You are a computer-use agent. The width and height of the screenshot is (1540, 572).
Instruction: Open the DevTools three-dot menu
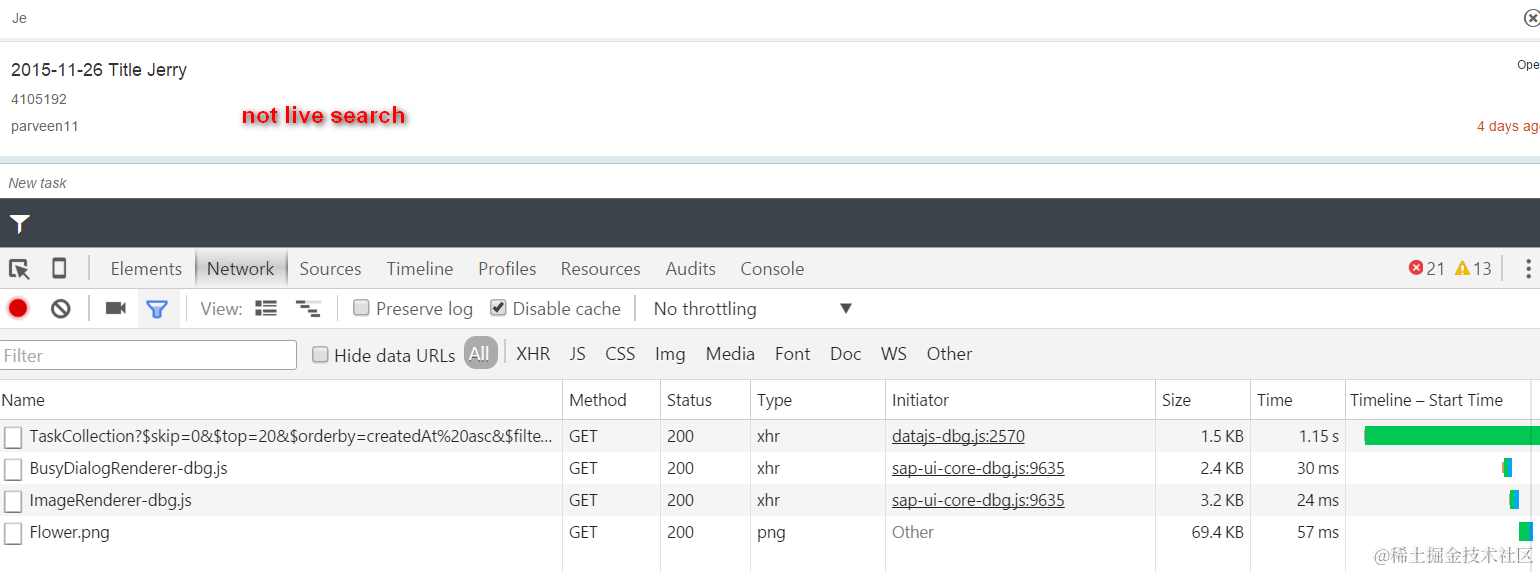pos(1528,268)
